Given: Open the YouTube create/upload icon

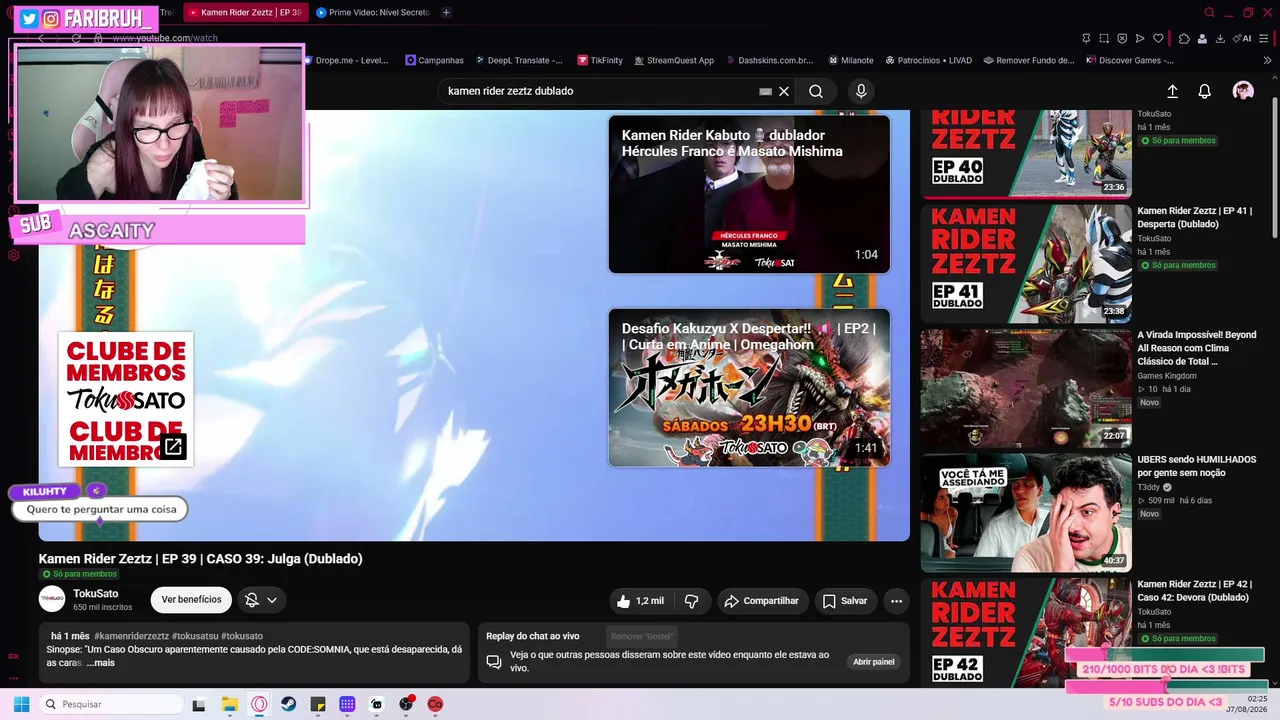Looking at the screenshot, I should 1173,91.
